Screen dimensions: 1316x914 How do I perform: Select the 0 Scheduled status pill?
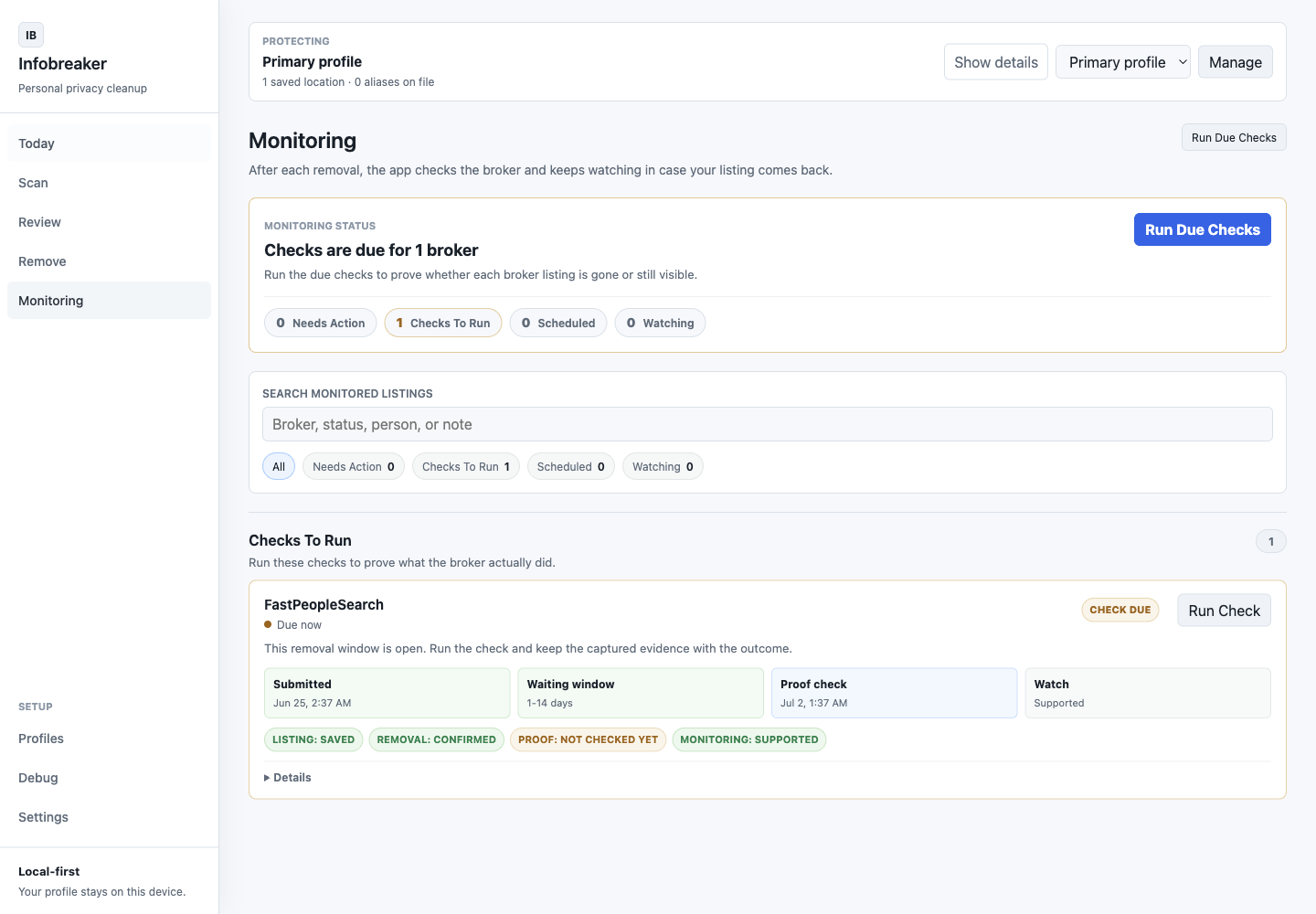[x=558, y=323]
